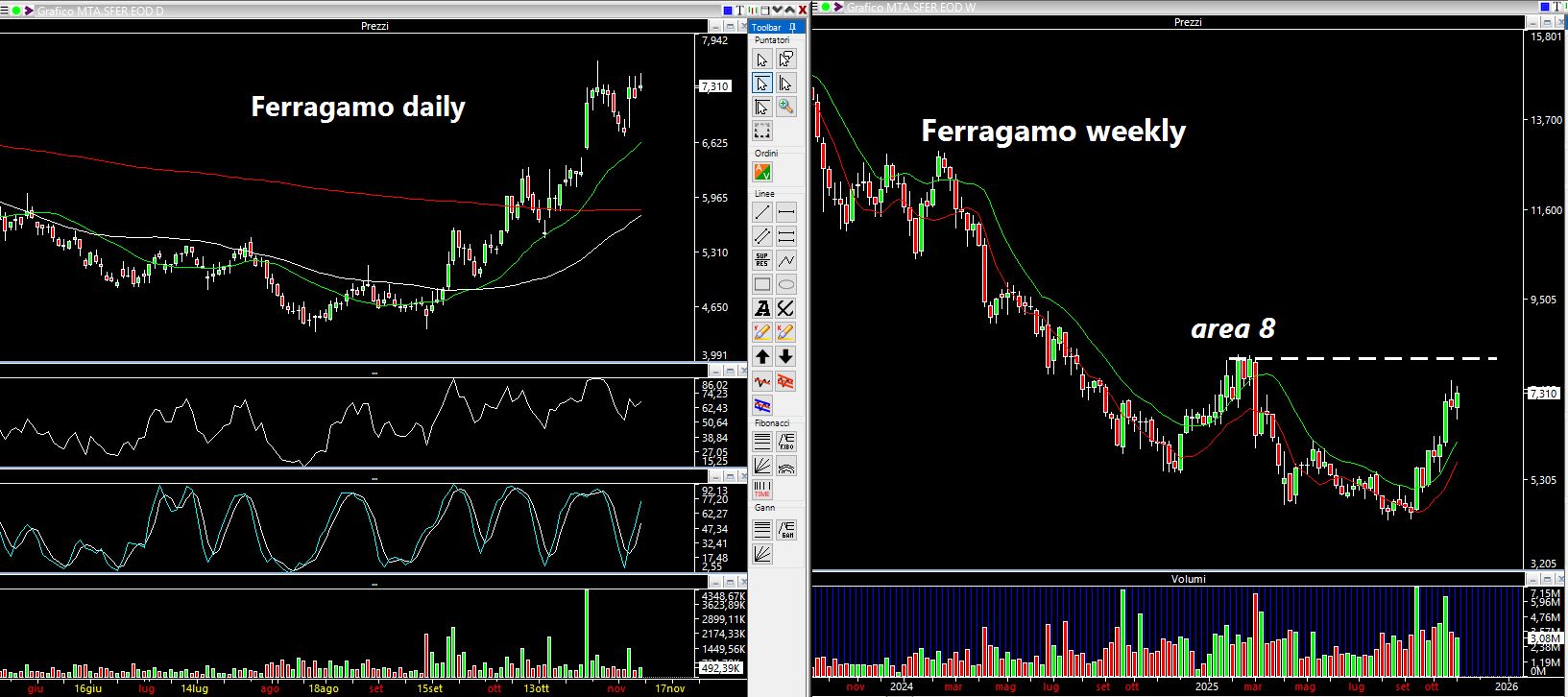Viewport: 1568px width, 697px height.
Task: Click the 'Prezzi' header of the daily chart
Action: pyautogui.click(x=374, y=26)
